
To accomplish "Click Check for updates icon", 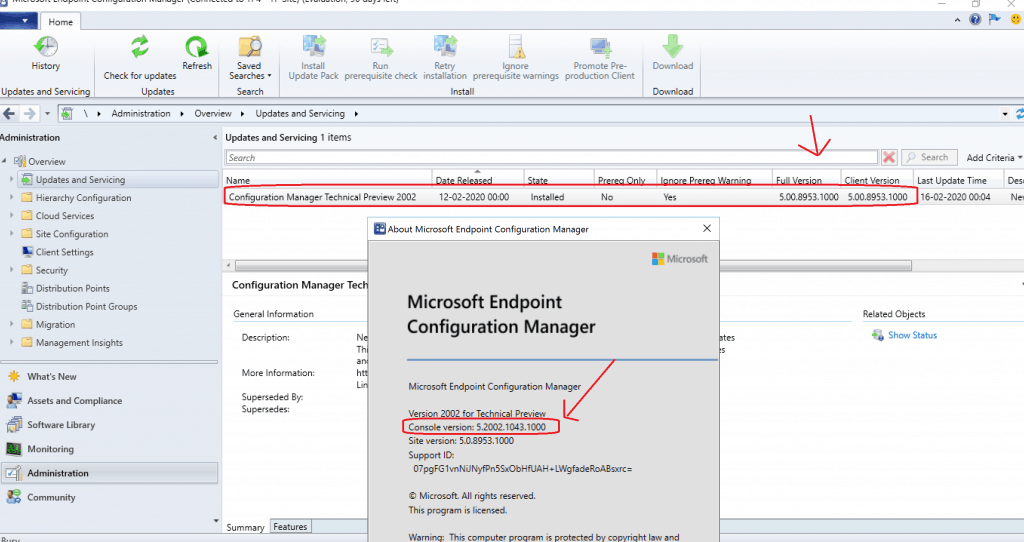I will 140,47.
